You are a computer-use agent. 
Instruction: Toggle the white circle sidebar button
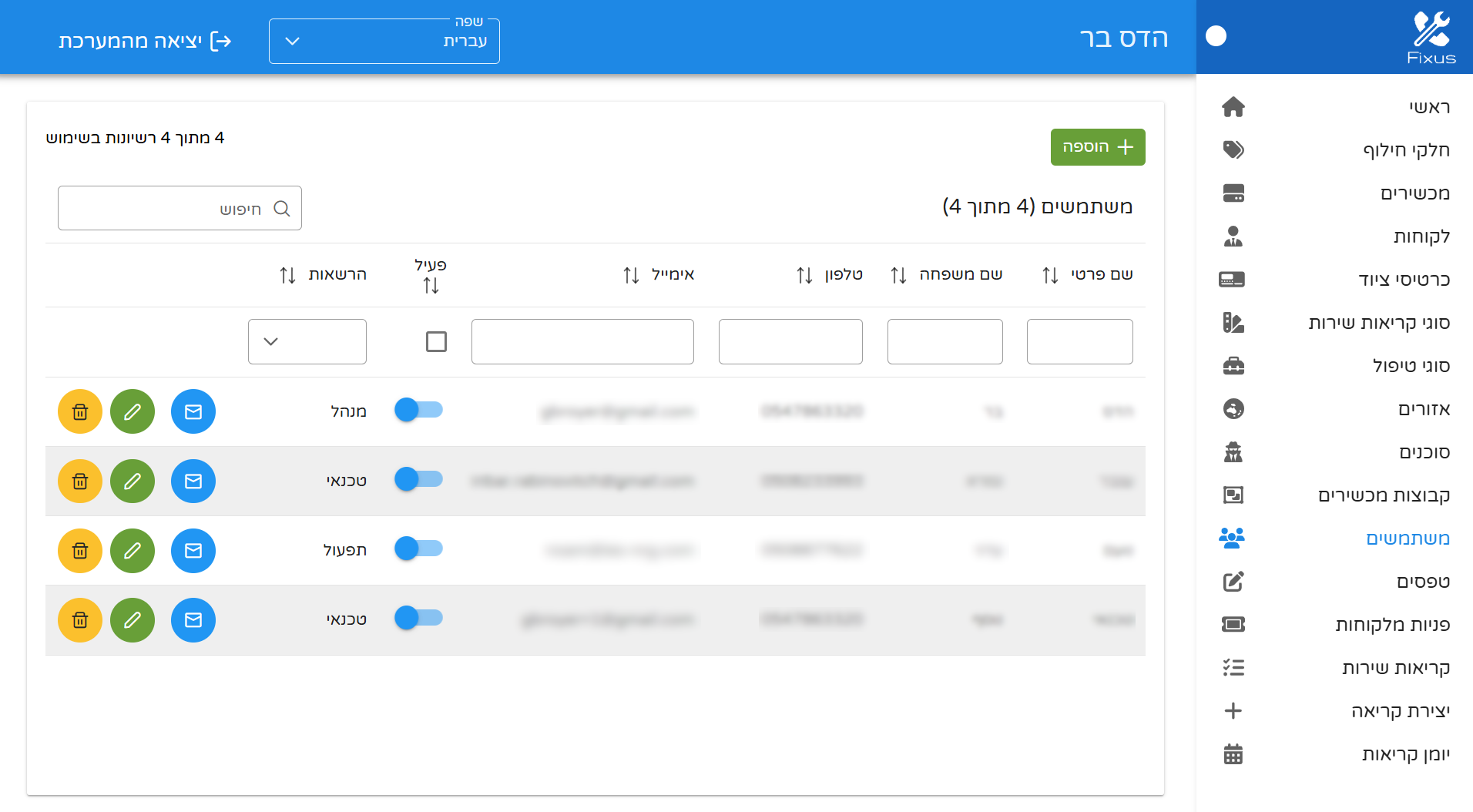[1216, 36]
